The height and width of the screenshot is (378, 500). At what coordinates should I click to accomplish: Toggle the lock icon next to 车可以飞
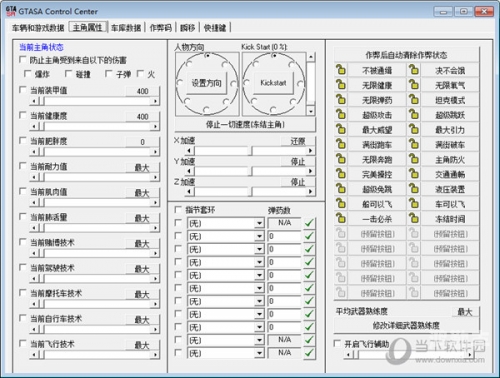tap(414, 204)
